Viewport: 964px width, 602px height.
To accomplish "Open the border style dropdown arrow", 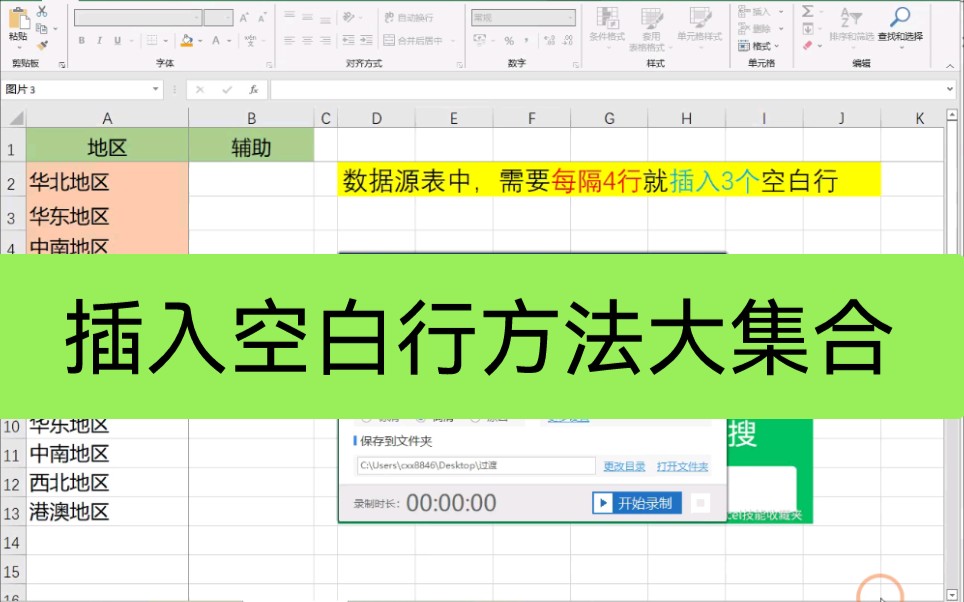I will coord(165,40).
